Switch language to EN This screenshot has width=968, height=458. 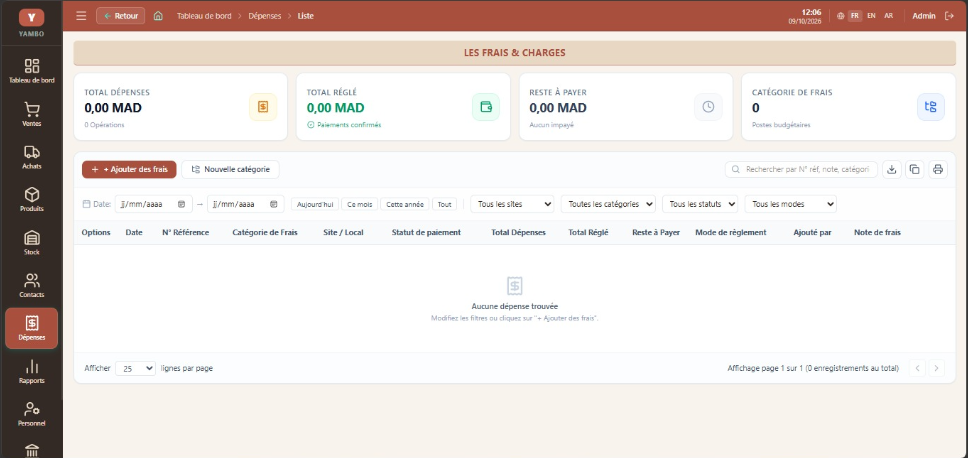tap(871, 16)
